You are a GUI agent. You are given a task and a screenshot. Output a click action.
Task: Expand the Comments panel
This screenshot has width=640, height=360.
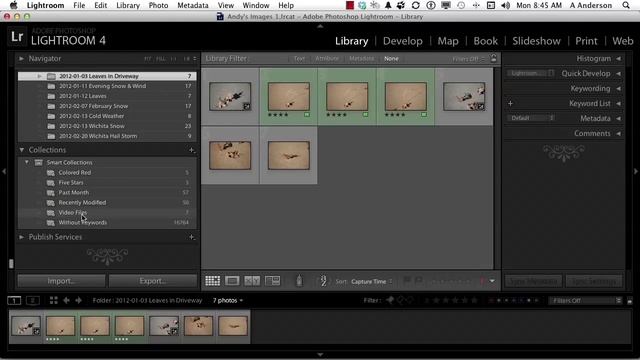(x=619, y=133)
